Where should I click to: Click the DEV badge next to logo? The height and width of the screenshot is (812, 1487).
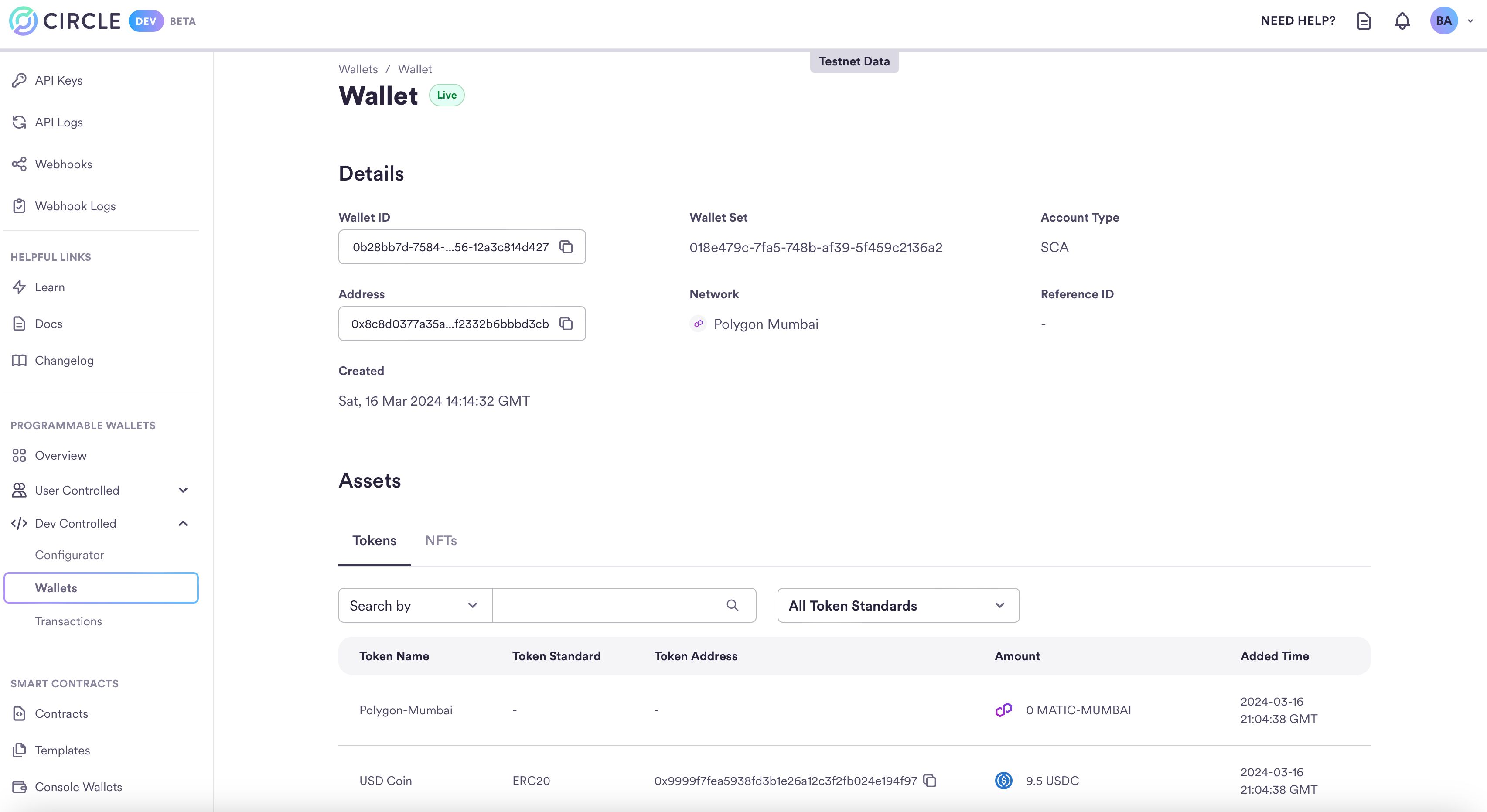(146, 21)
